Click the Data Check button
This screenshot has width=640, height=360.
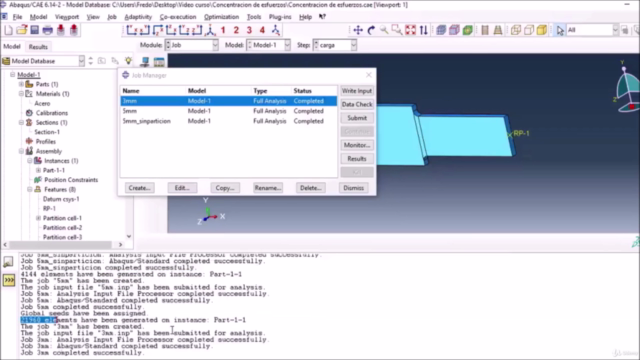pos(357,104)
